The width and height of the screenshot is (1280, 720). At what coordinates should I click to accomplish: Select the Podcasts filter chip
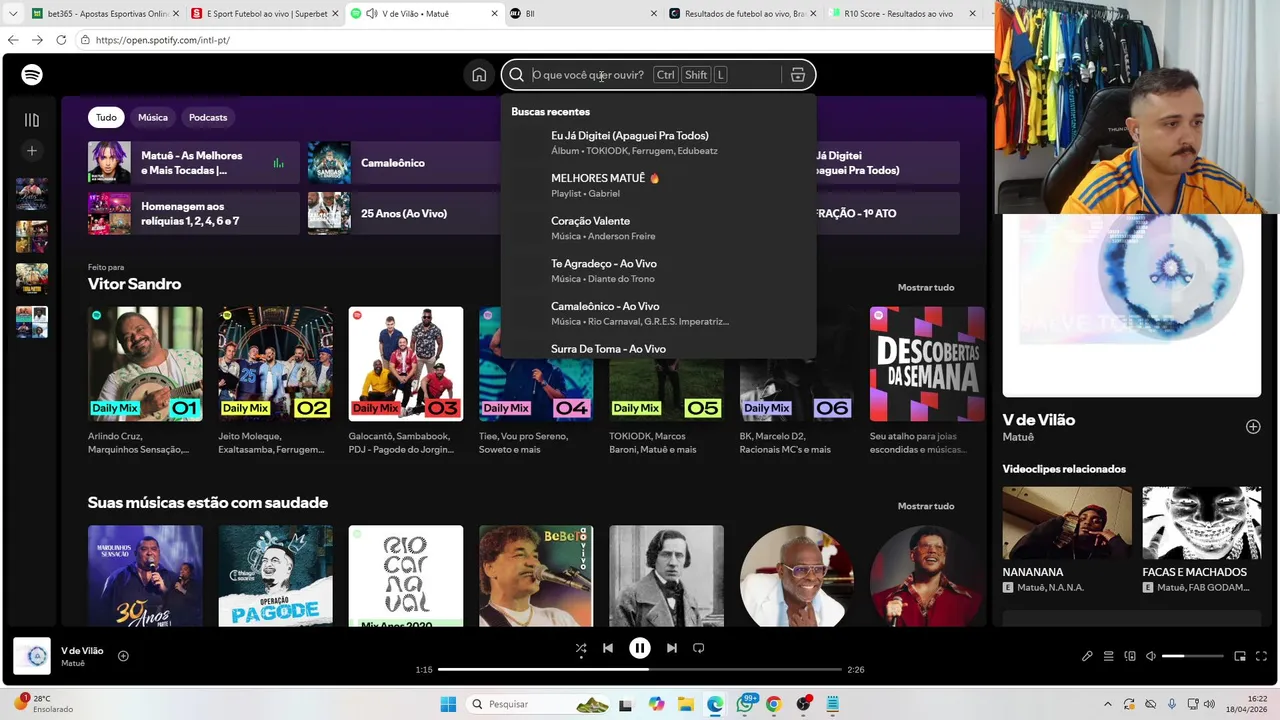[208, 117]
